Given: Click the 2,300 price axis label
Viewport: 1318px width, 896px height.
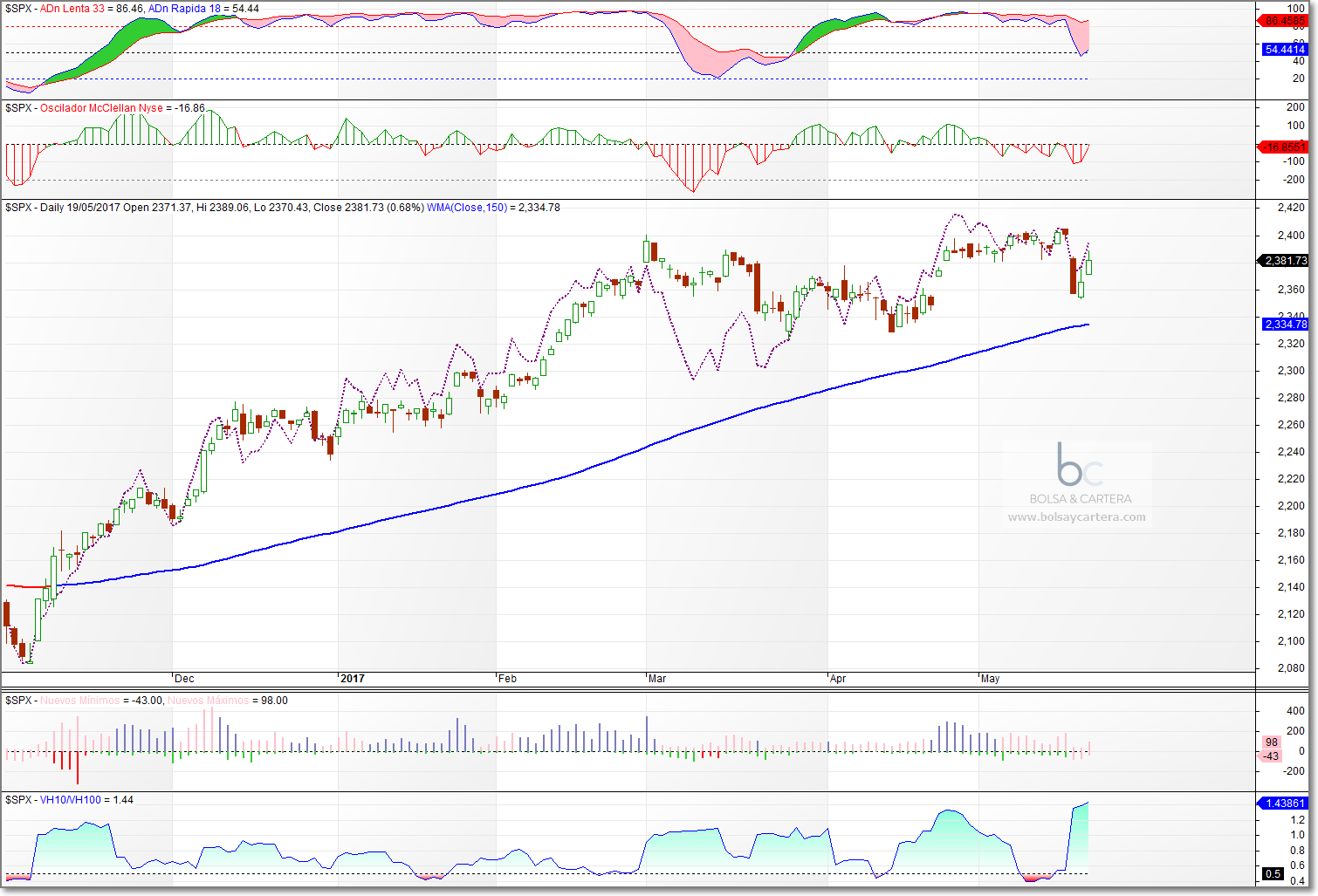Looking at the screenshot, I should point(1291,371).
